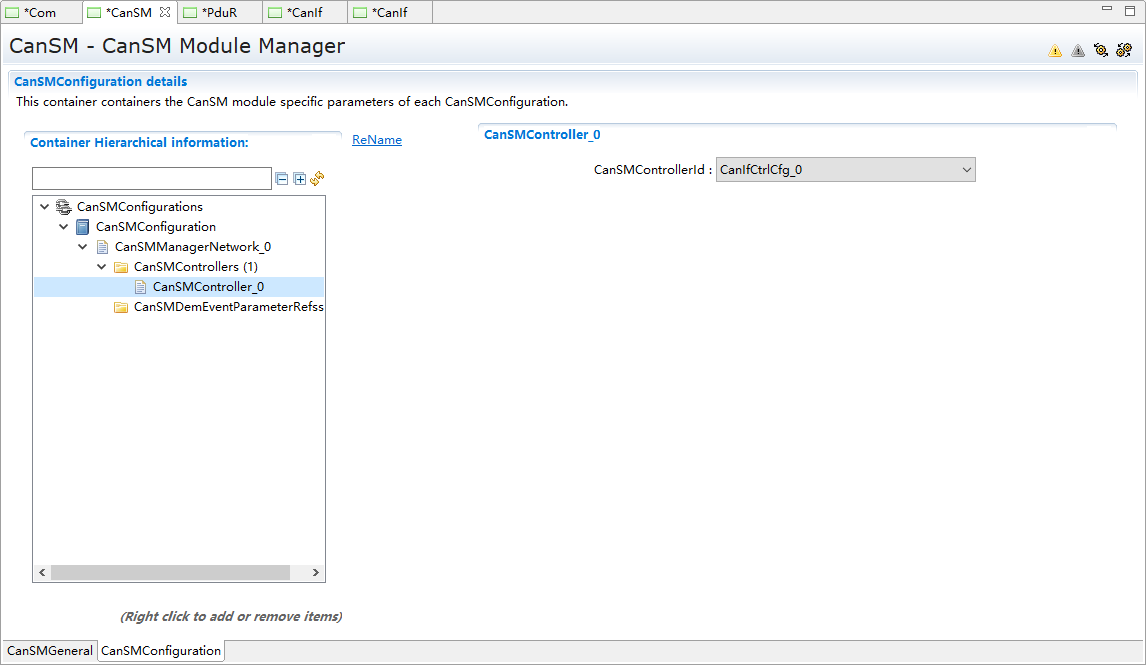The image size is (1146, 665).
Task: Close the CanSM editor tab
Action: pos(166,12)
